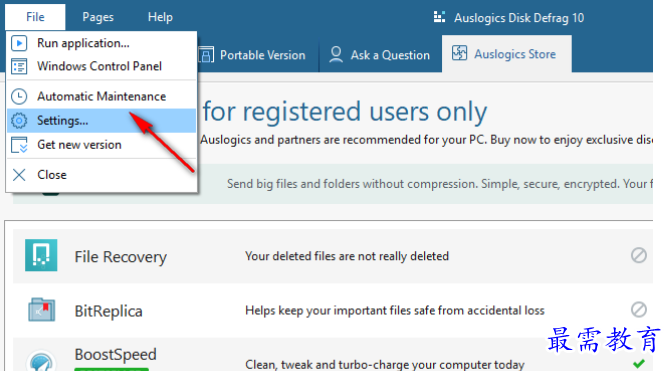Click the 'Send big files and folders' banner
This screenshot has width=669, height=371.
333,184
